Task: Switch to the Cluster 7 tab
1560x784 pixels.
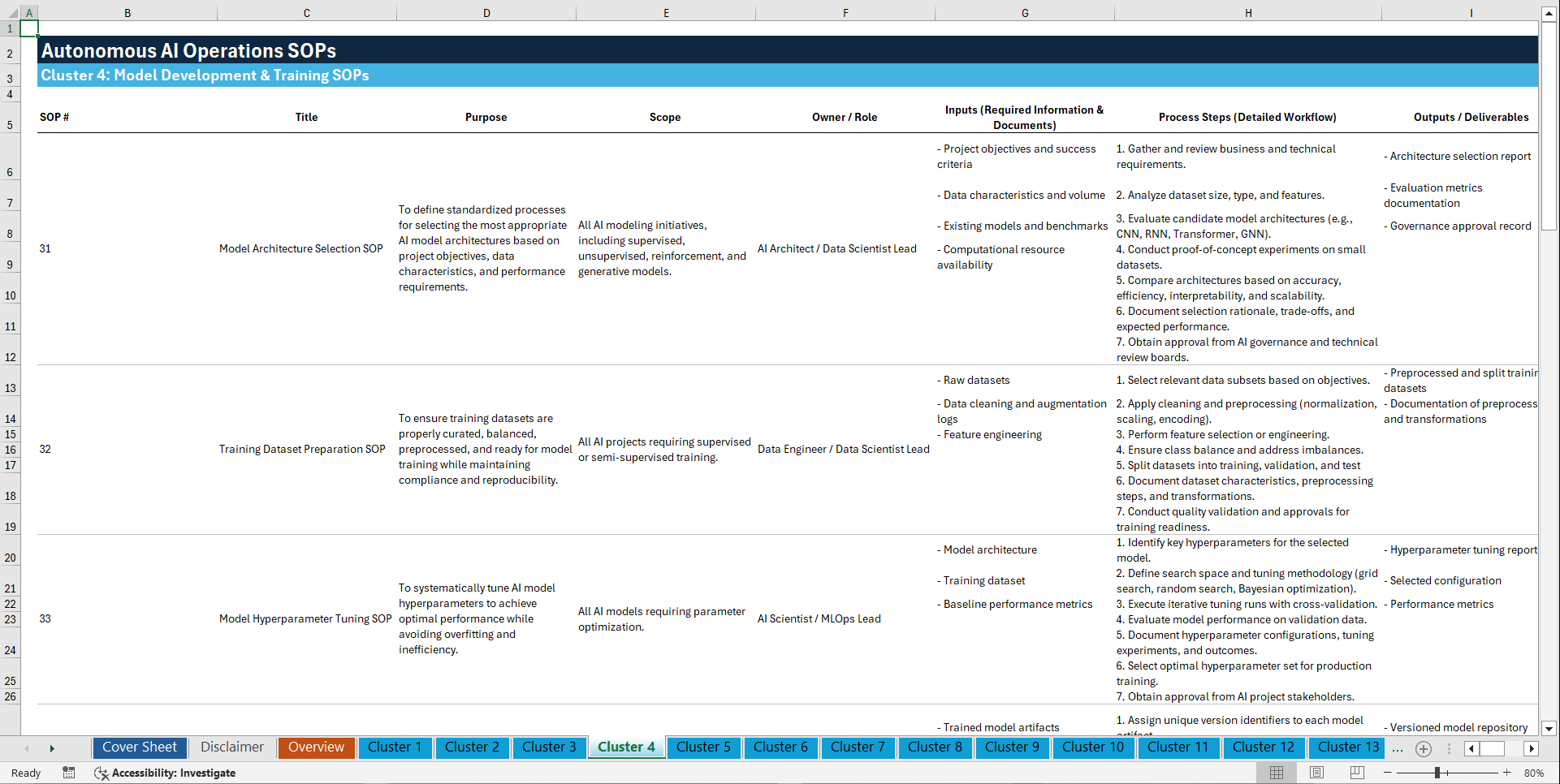Action: [x=858, y=747]
